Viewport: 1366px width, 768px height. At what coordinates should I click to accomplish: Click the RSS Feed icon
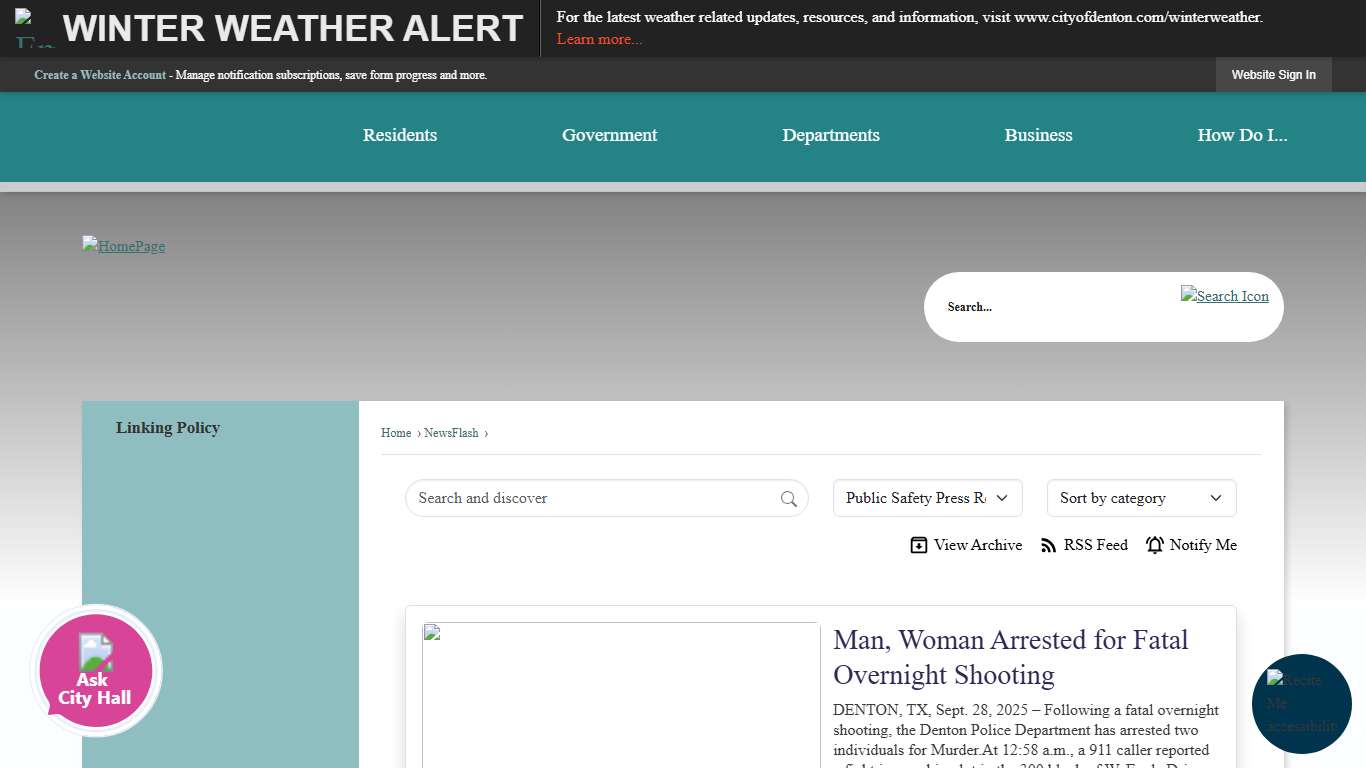[1048, 545]
